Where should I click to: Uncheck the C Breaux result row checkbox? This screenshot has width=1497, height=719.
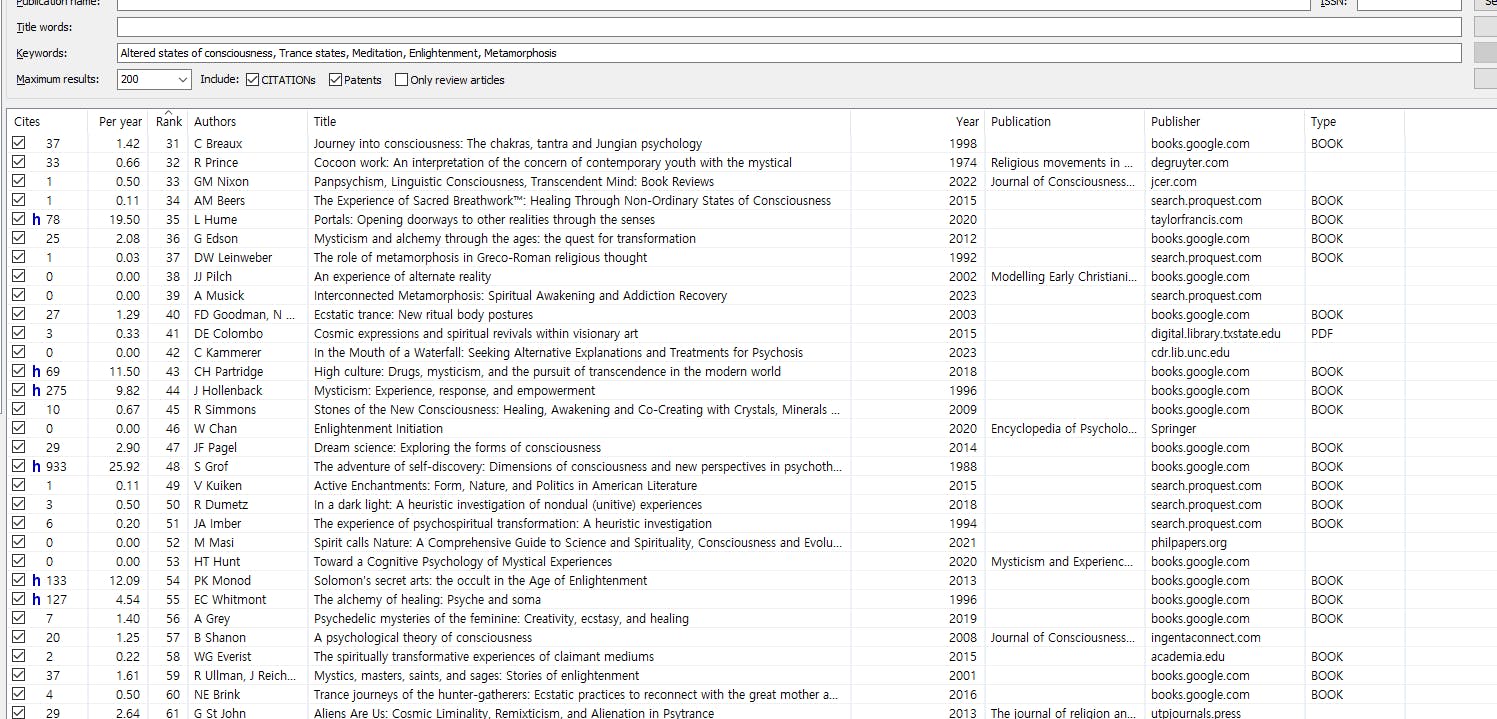coord(18,144)
